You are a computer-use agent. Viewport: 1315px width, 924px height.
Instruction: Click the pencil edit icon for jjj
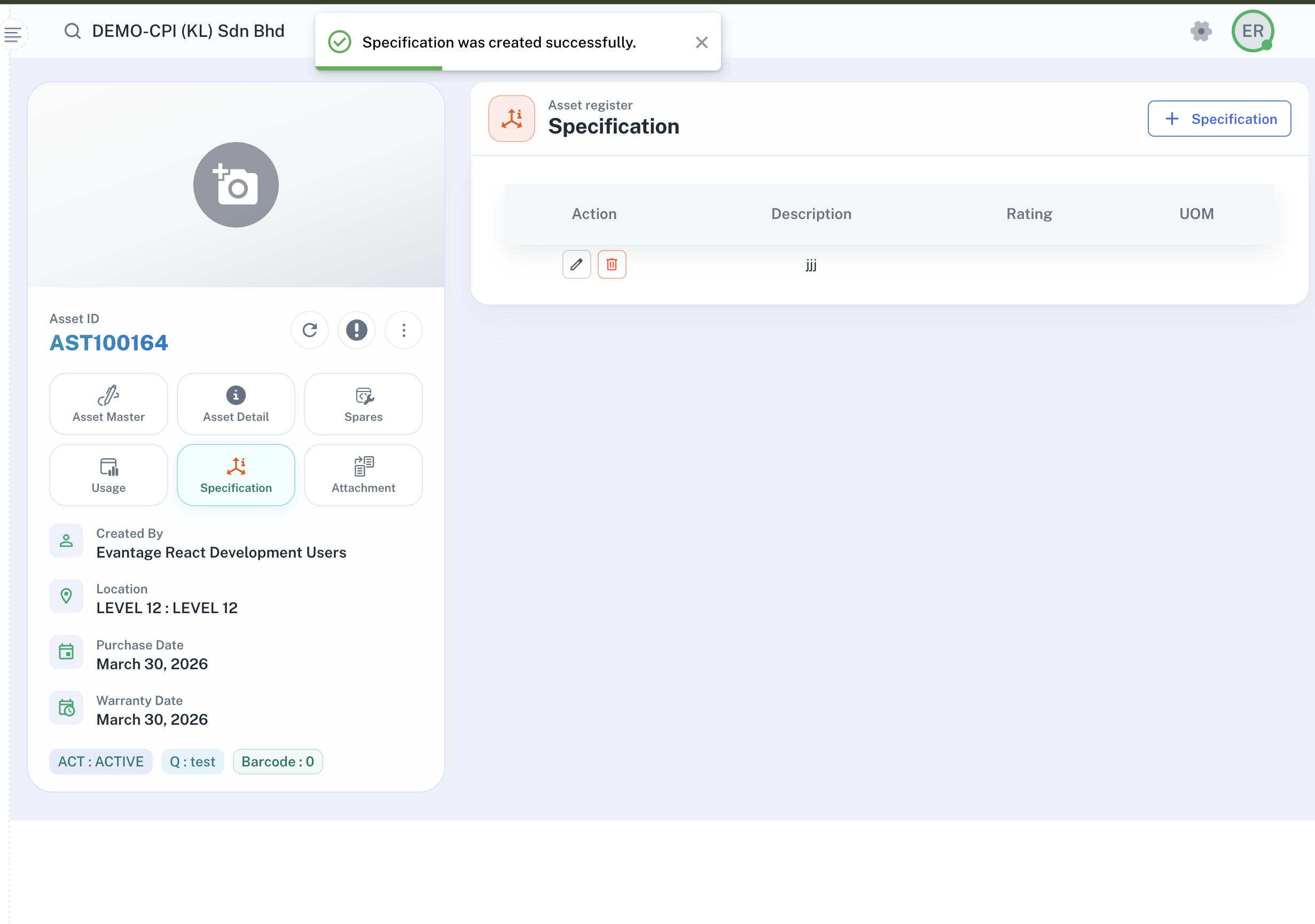point(576,264)
